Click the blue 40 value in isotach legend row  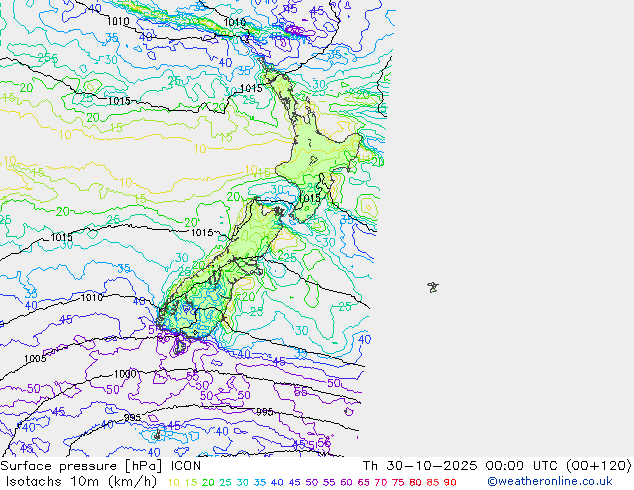[x=277, y=482]
